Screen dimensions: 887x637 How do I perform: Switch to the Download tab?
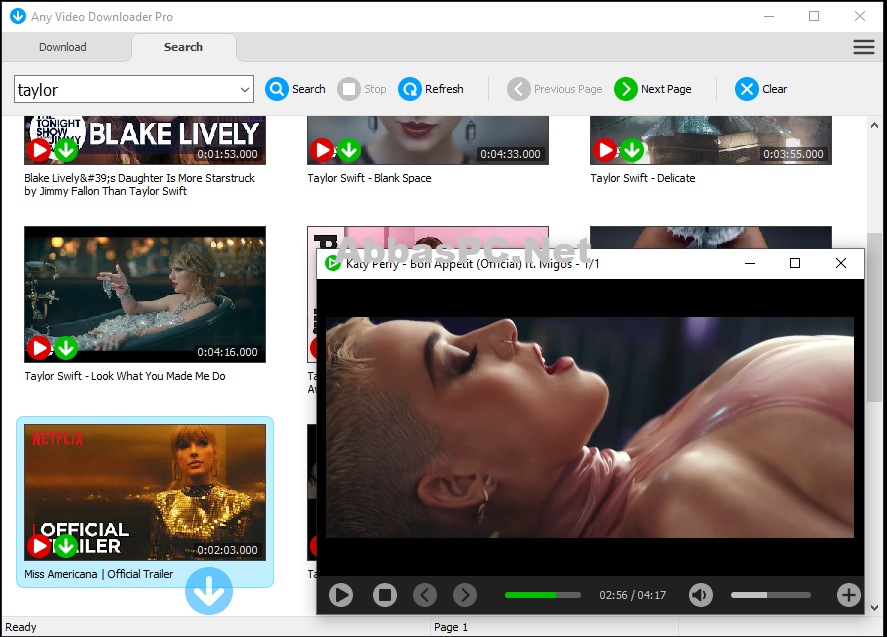(63, 47)
